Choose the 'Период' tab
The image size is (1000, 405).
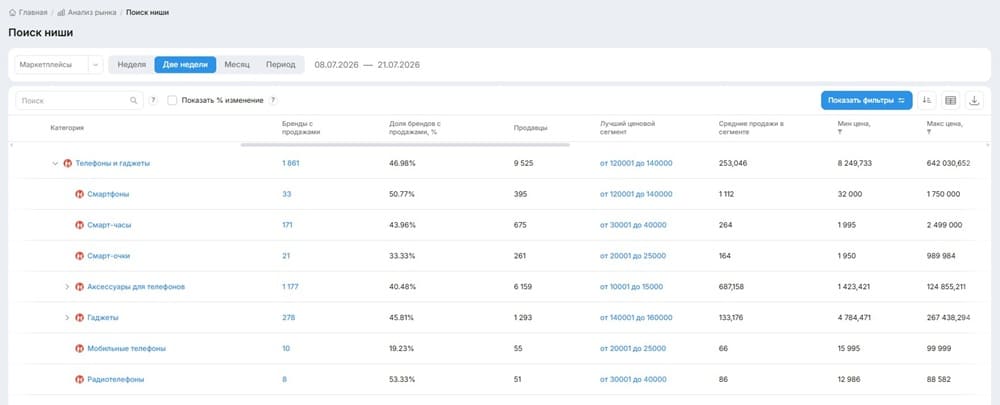pyautogui.click(x=281, y=64)
